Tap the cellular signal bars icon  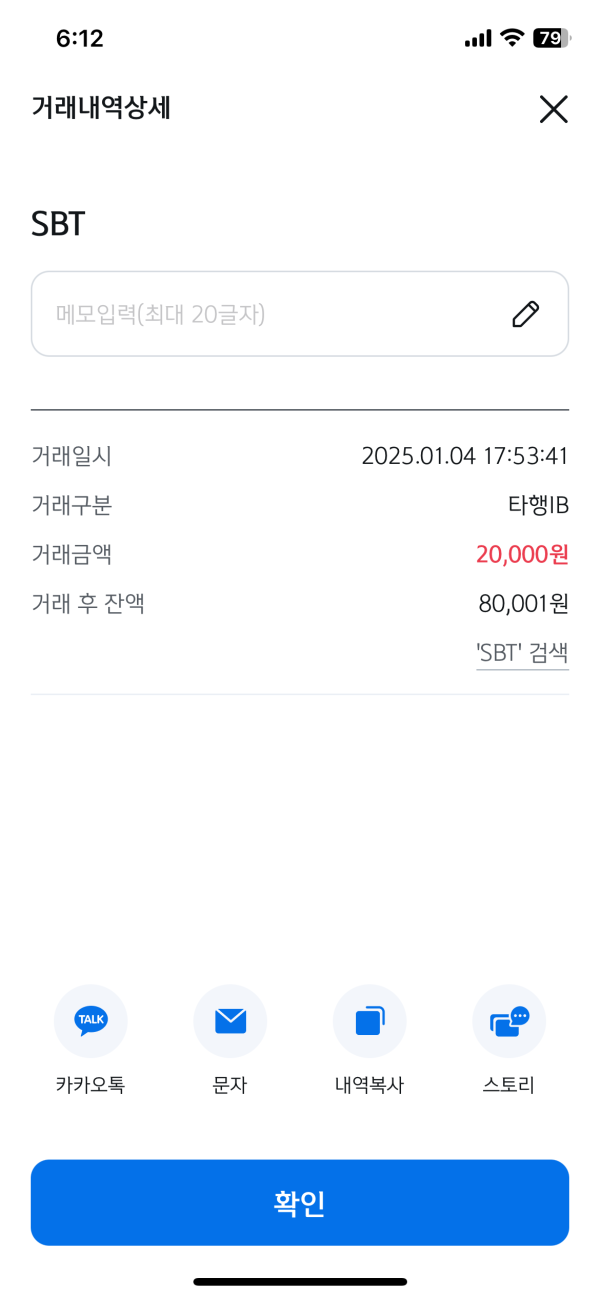(x=478, y=39)
